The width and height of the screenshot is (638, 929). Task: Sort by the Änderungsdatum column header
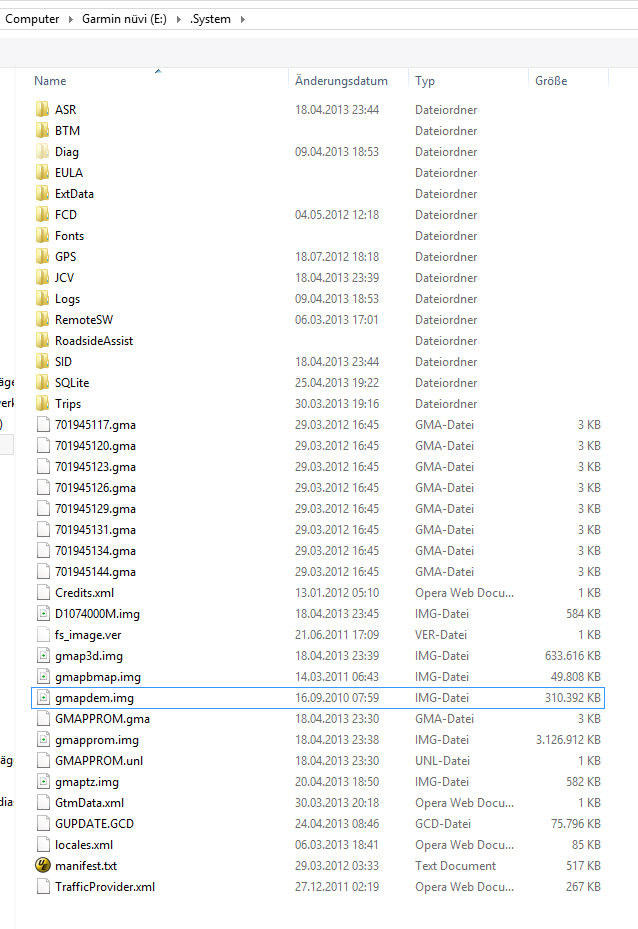point(340,81)
